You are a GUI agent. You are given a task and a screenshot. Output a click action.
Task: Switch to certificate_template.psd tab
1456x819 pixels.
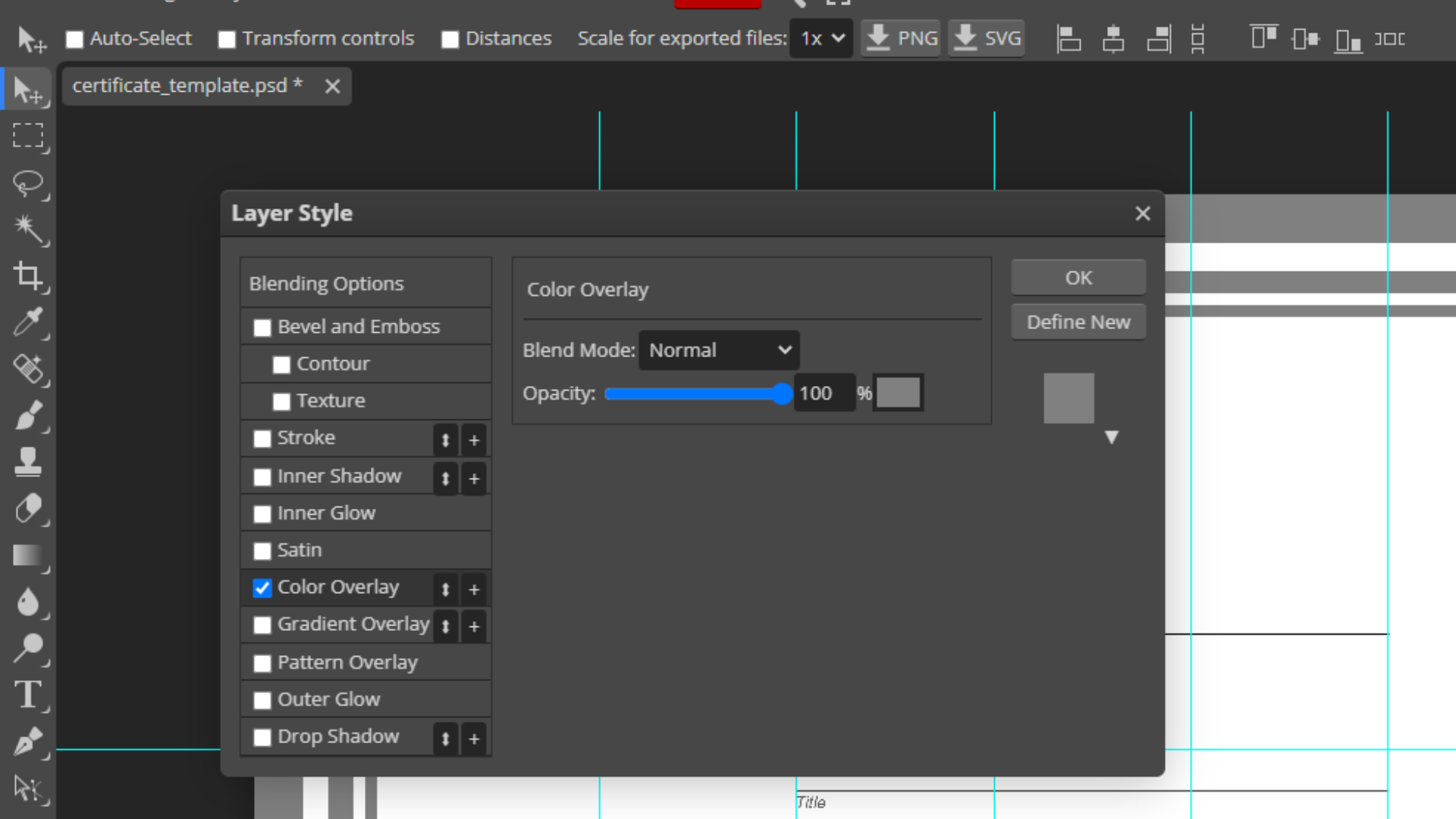coord(180,86)
